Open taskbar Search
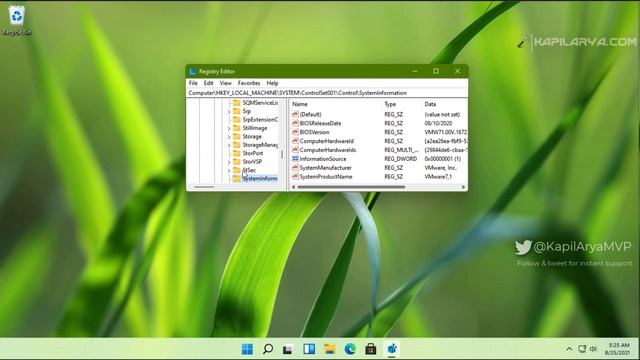 (268, 349)
